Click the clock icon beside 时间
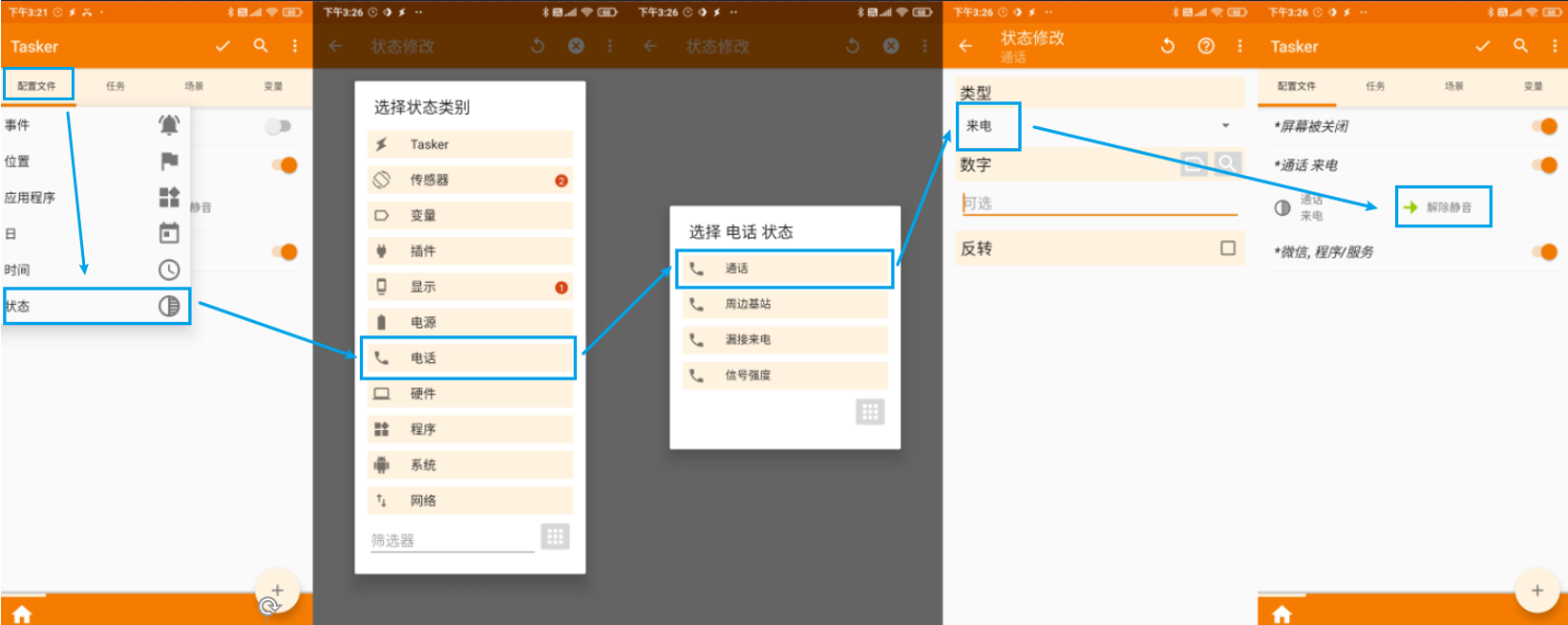 [169, 269]
